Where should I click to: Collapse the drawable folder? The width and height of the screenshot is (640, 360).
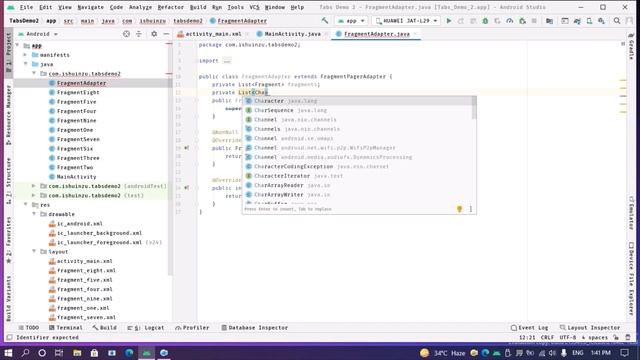(34, 214)
